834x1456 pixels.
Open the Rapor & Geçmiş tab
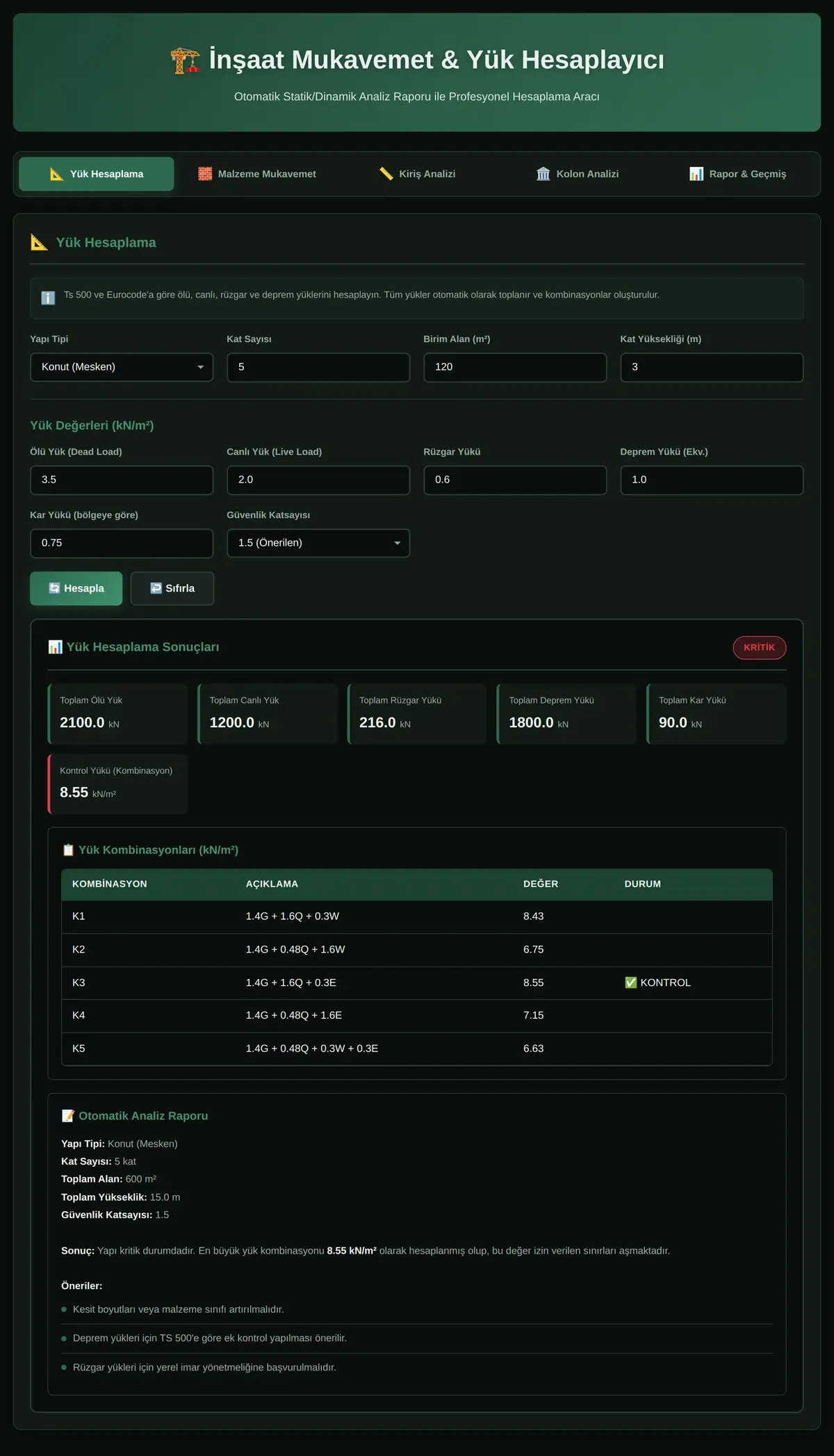pos(737,174)
